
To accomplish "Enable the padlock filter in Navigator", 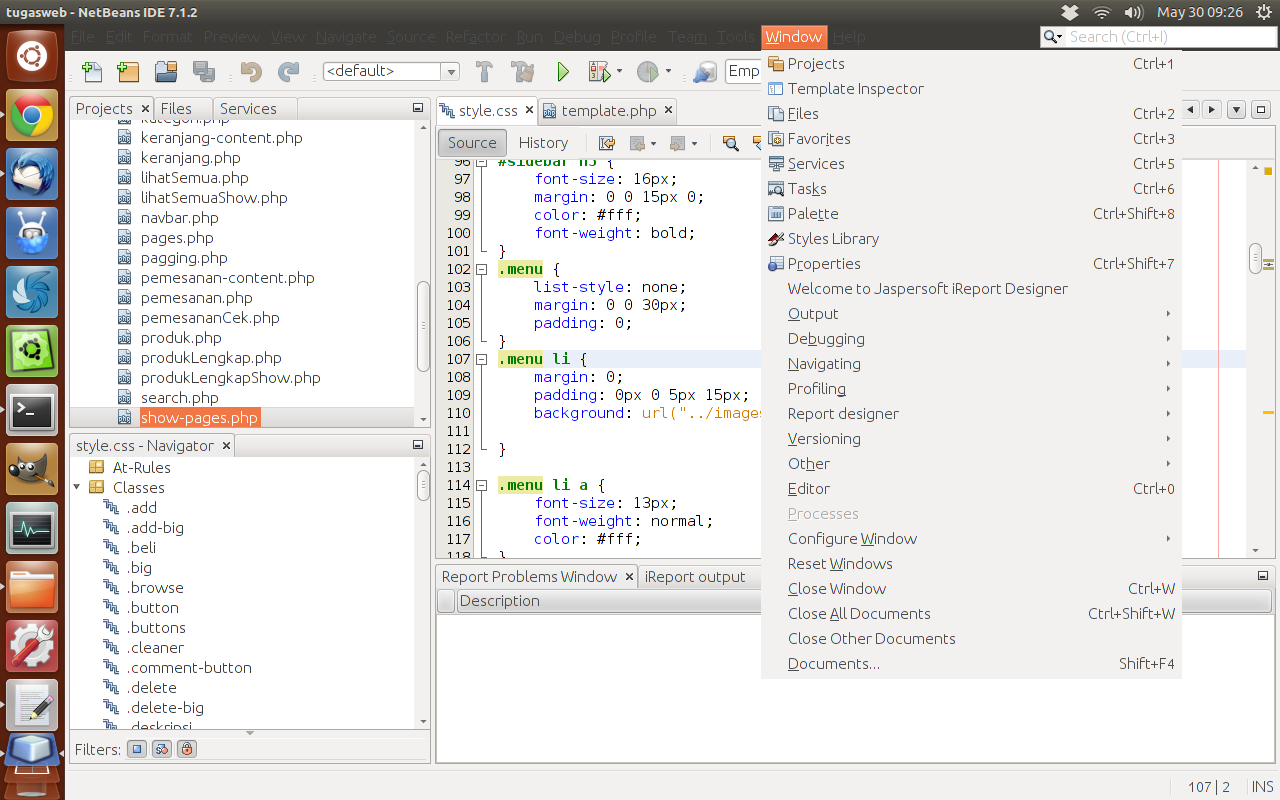I will 186,748.
